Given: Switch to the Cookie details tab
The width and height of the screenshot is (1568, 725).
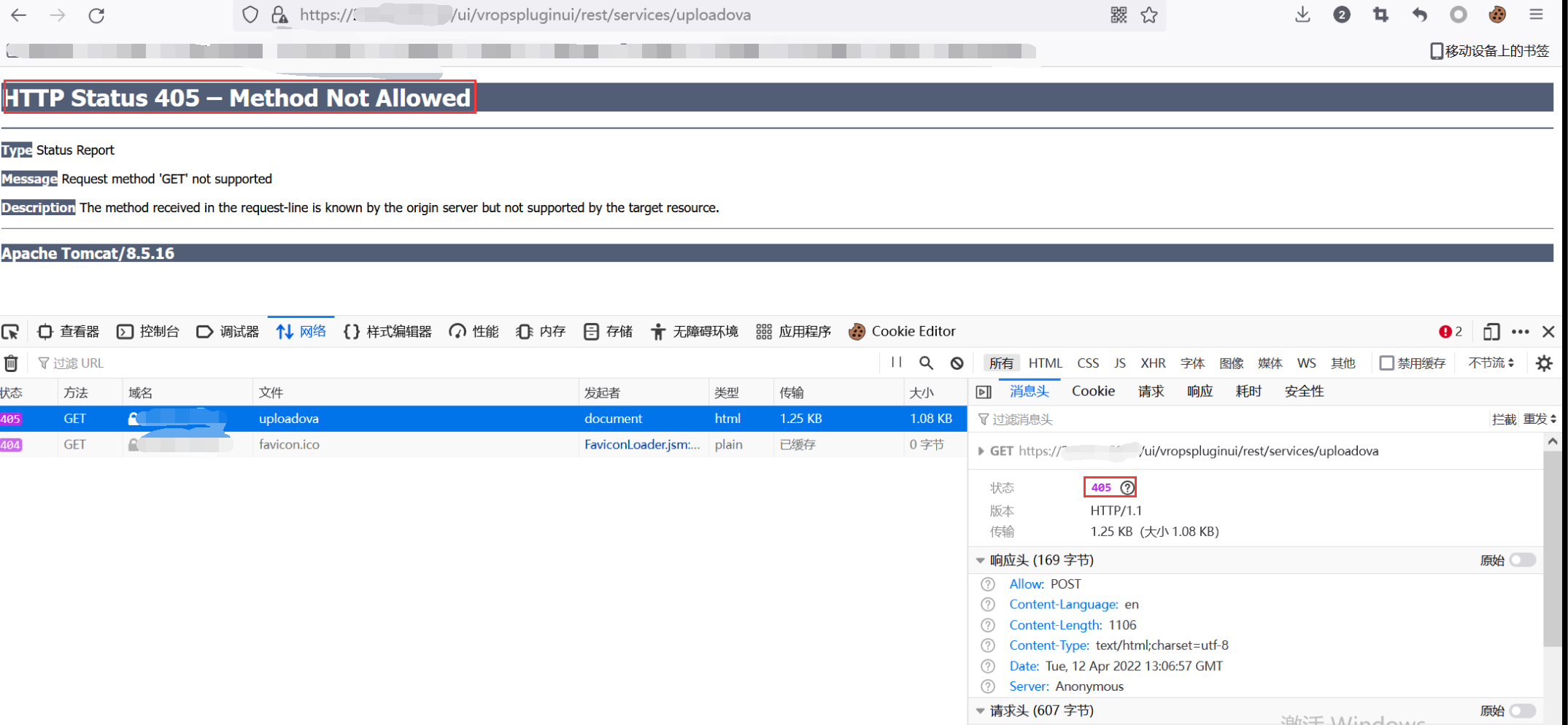Looking at the screenshot, I should pos(1093,392).
